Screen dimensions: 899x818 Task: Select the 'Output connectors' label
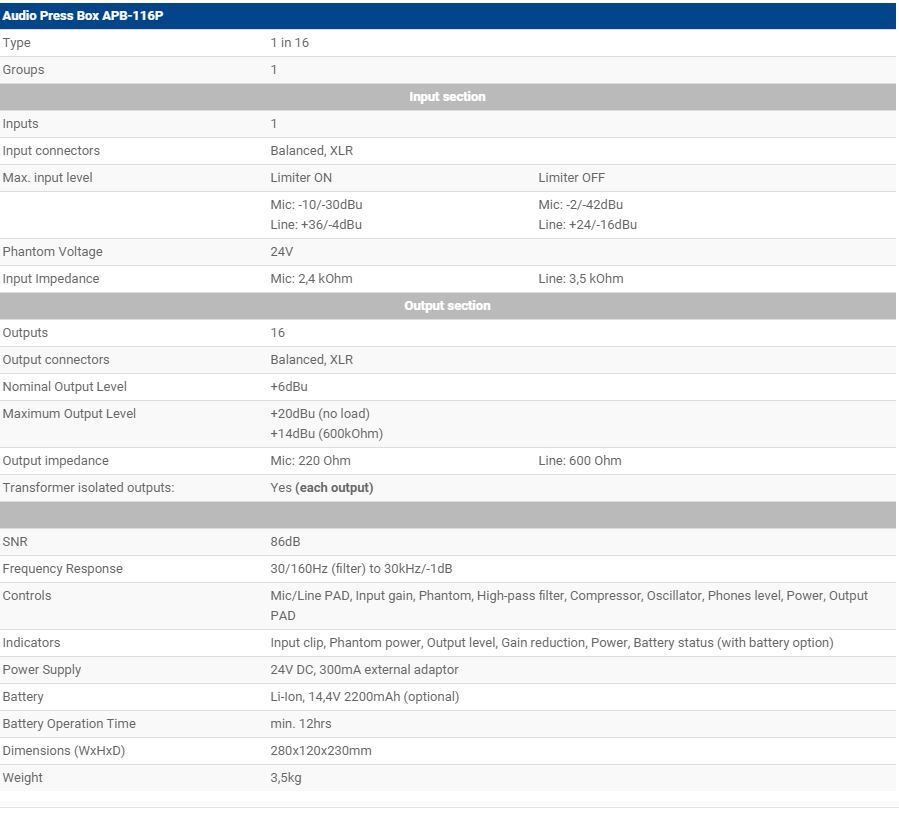[56, 360]
